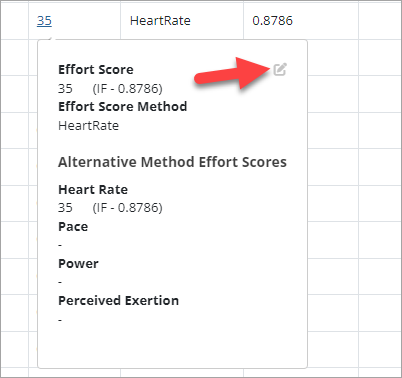Click Alternative Method Effort Scores heading
402x378 pixels.
172,162
